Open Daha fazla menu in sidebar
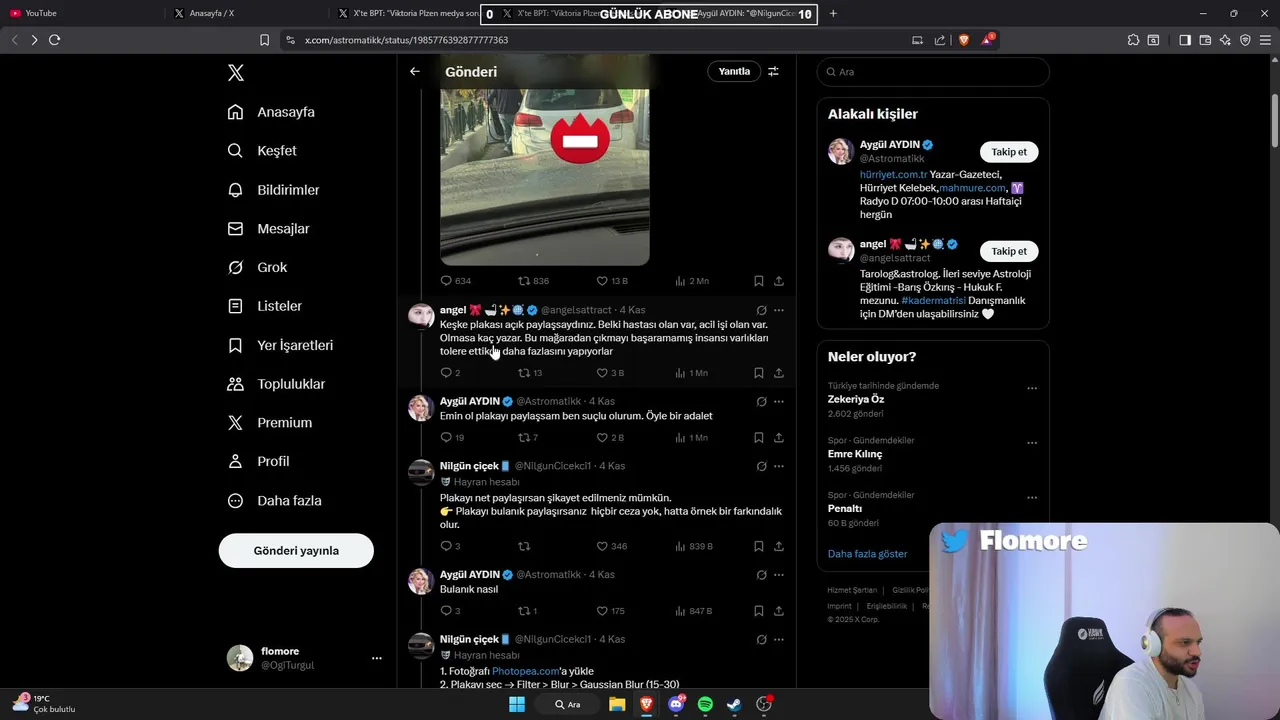Image resolution: width=1280 pixels, height=720 pixels. coord(275,501)
